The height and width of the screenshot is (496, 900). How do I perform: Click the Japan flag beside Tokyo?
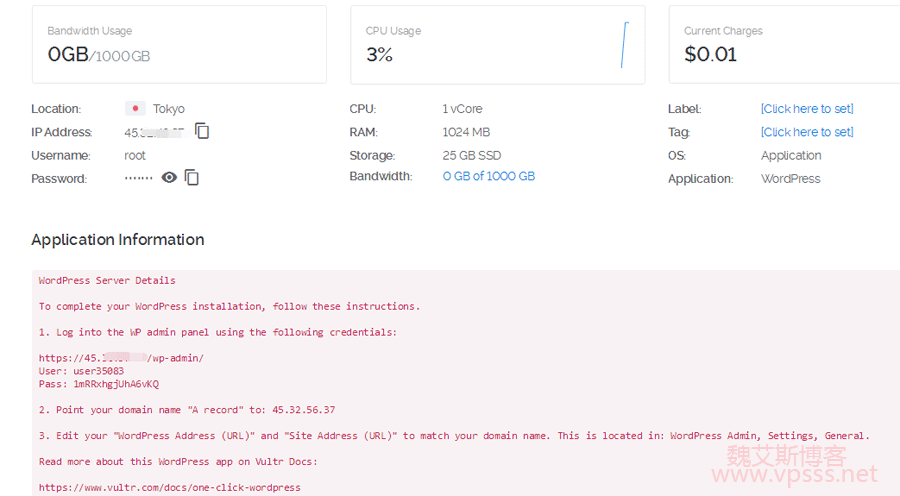click(x=135, y=109)
